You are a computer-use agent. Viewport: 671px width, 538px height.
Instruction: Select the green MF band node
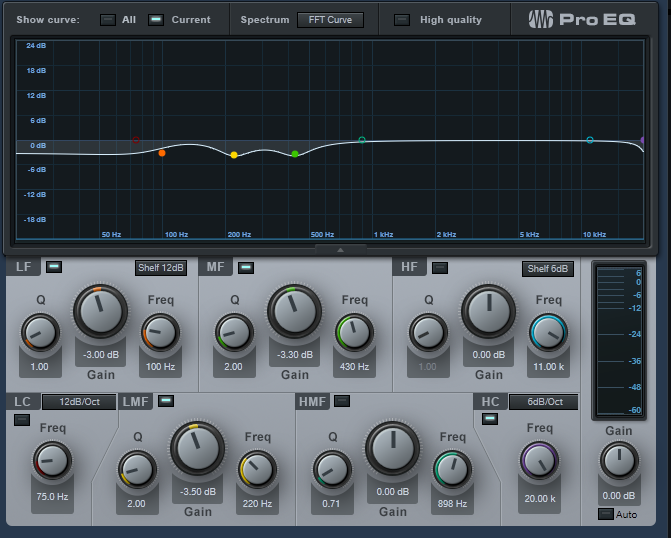(295, 154)
